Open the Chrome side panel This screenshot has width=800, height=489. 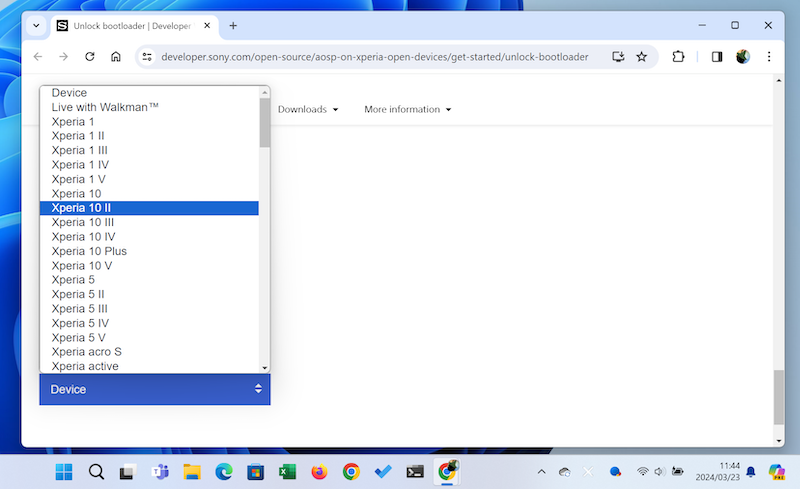(717, 57)
